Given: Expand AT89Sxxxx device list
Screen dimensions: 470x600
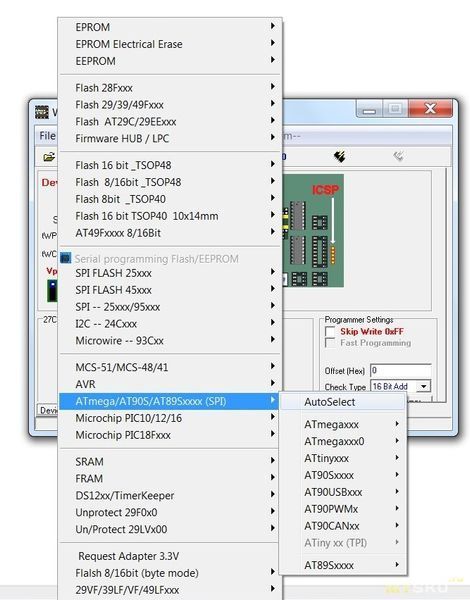Looking at the screenshot, I should point(343,565).
